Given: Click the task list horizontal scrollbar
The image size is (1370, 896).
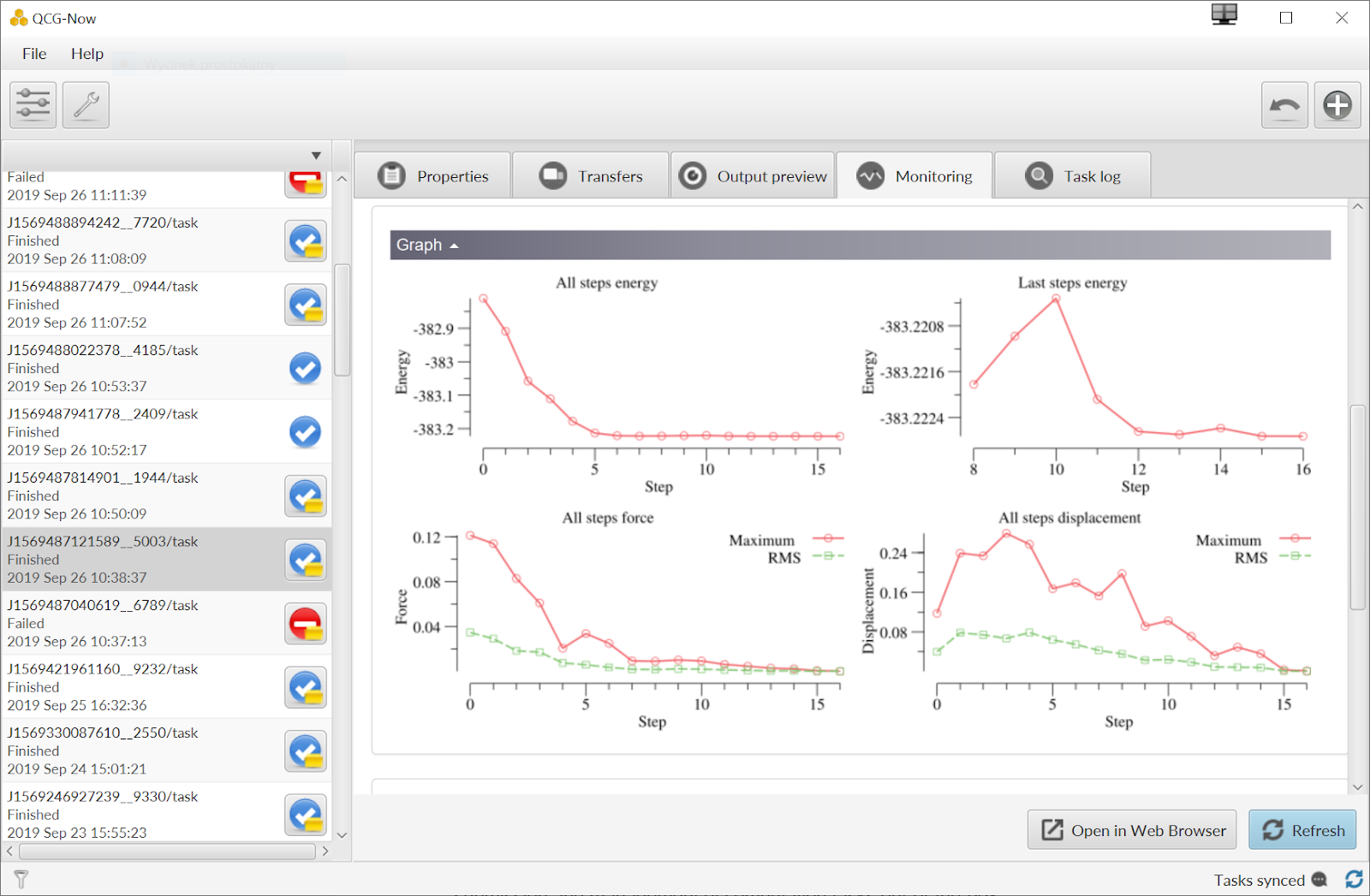Looking at the screenshot, I should (x=167, y=851).
